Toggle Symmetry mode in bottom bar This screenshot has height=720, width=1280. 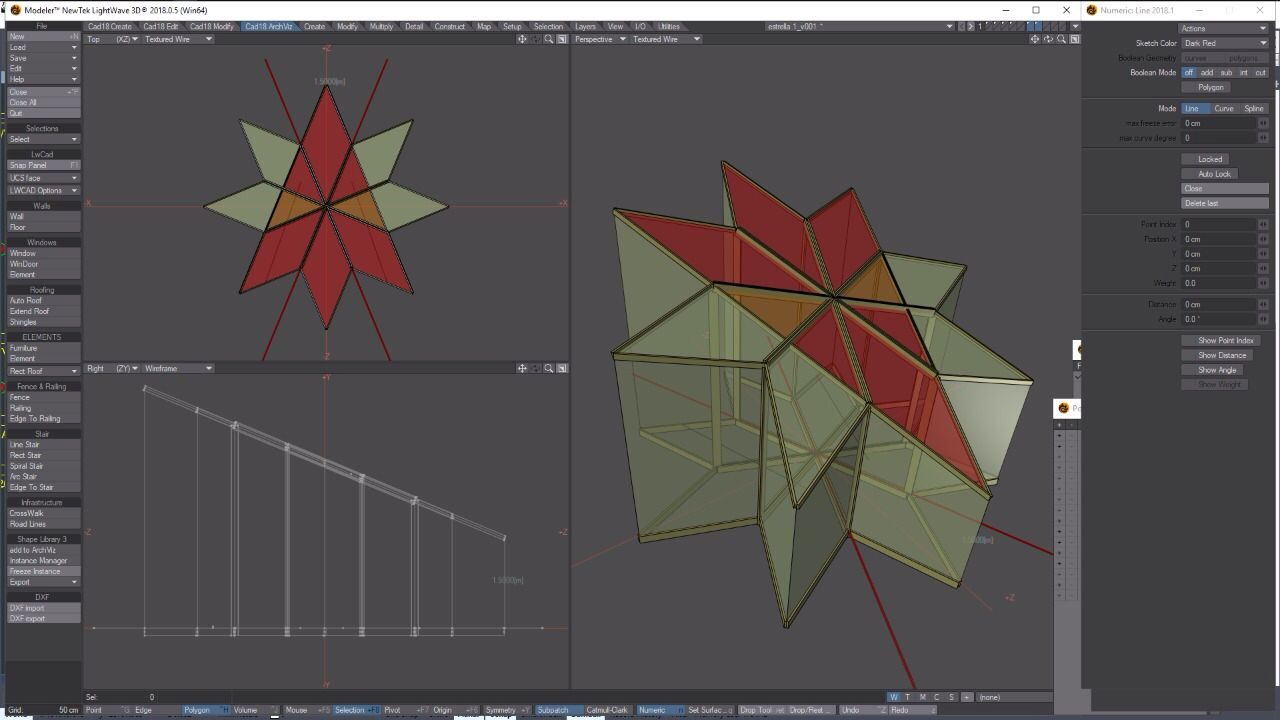tap(507, 710)
